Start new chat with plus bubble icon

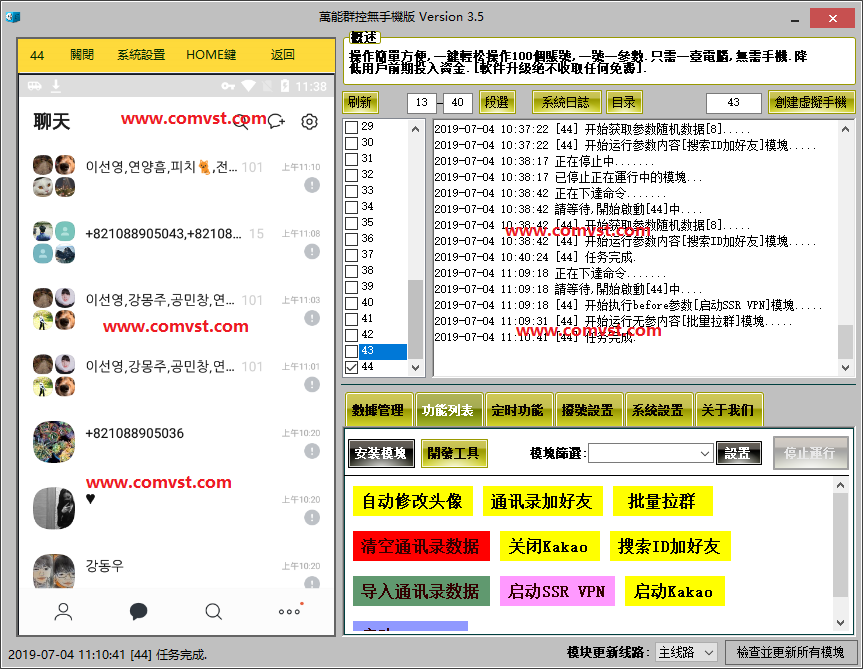click(276, 122)
